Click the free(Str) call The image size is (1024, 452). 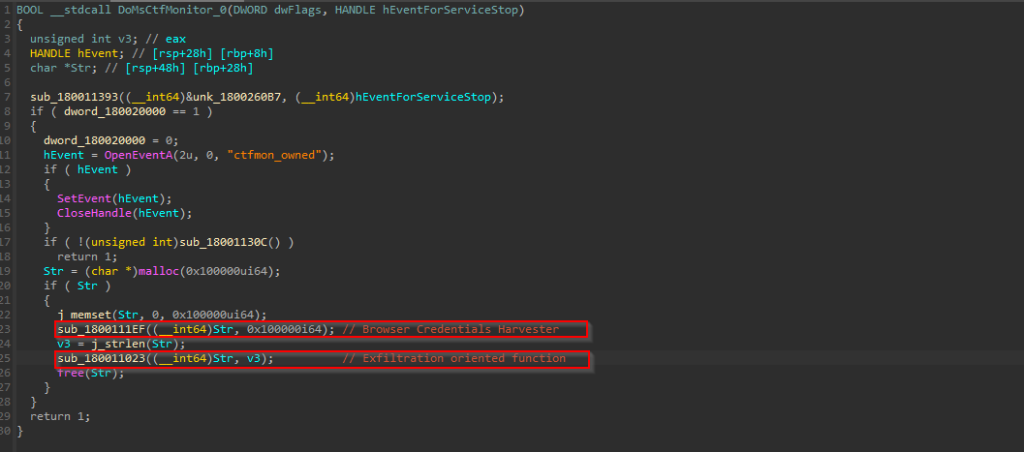pos(82,373)
